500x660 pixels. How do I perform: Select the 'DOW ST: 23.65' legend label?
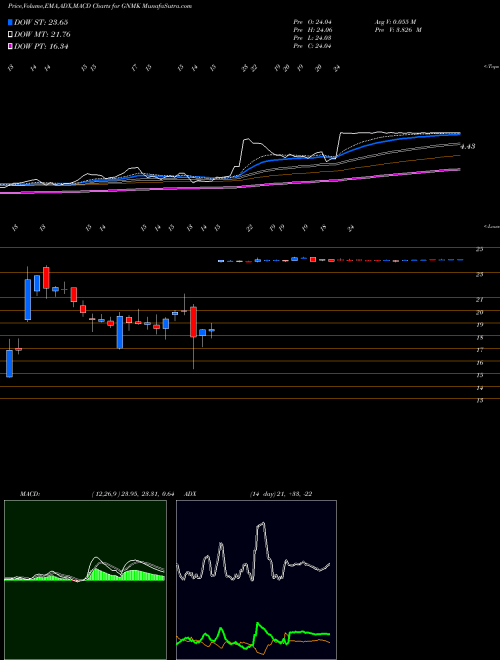point(41,22)
